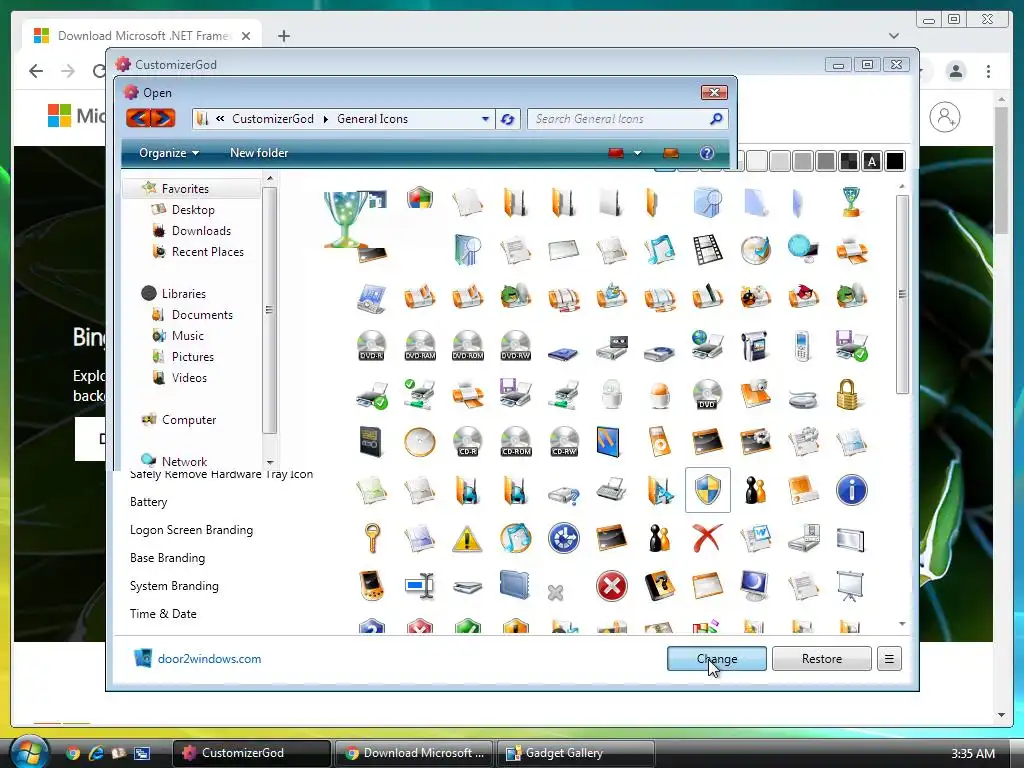Select the DVD-RAM disc icon

[x=420, y=345]
